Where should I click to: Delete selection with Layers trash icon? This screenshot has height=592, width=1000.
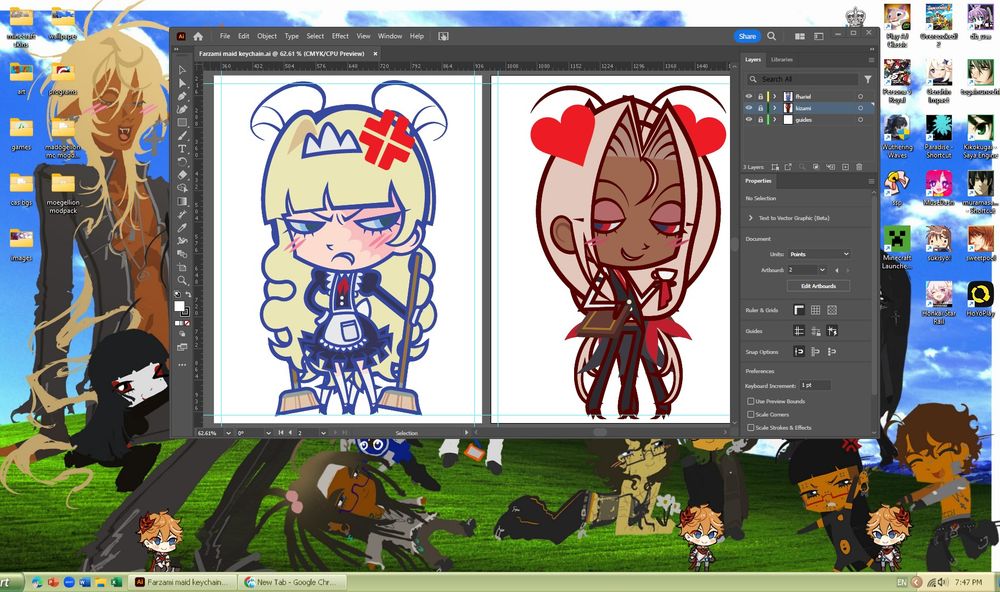pyautogui.click(x=859, y=167)
